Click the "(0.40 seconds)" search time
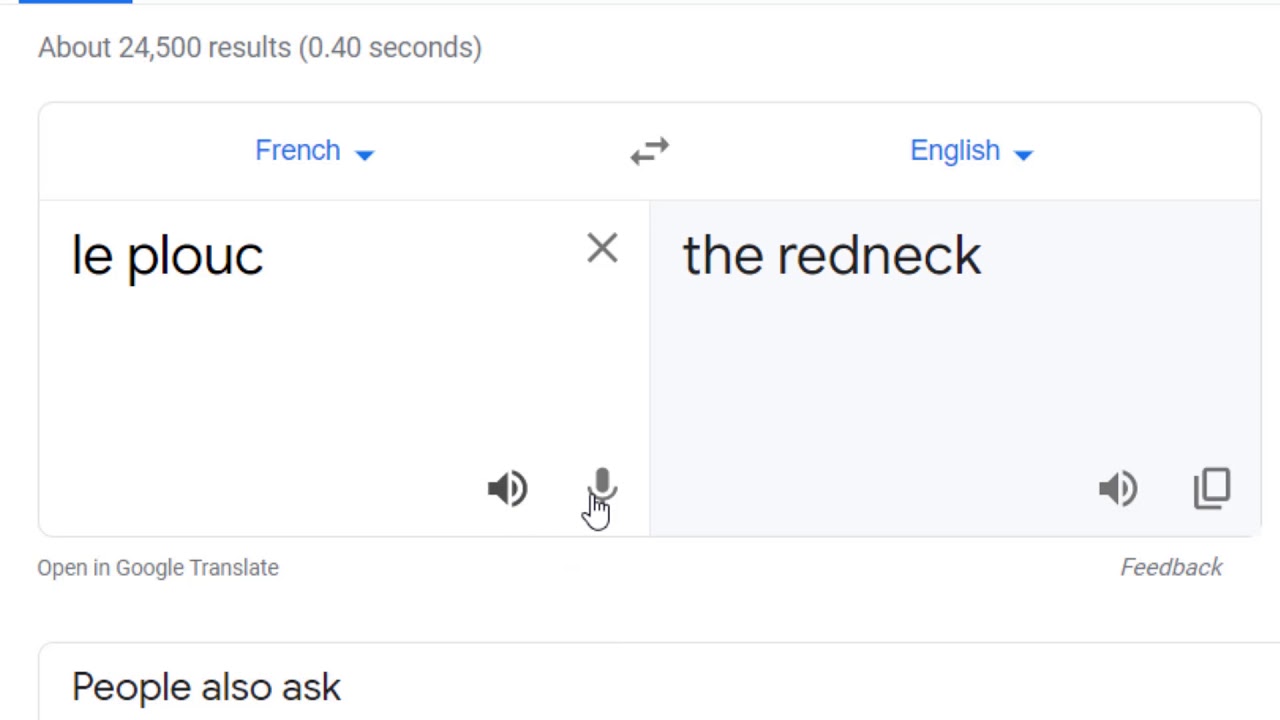Image resolution: width=1280 pixels, height=720 pixels. click(x=390, y=48)
